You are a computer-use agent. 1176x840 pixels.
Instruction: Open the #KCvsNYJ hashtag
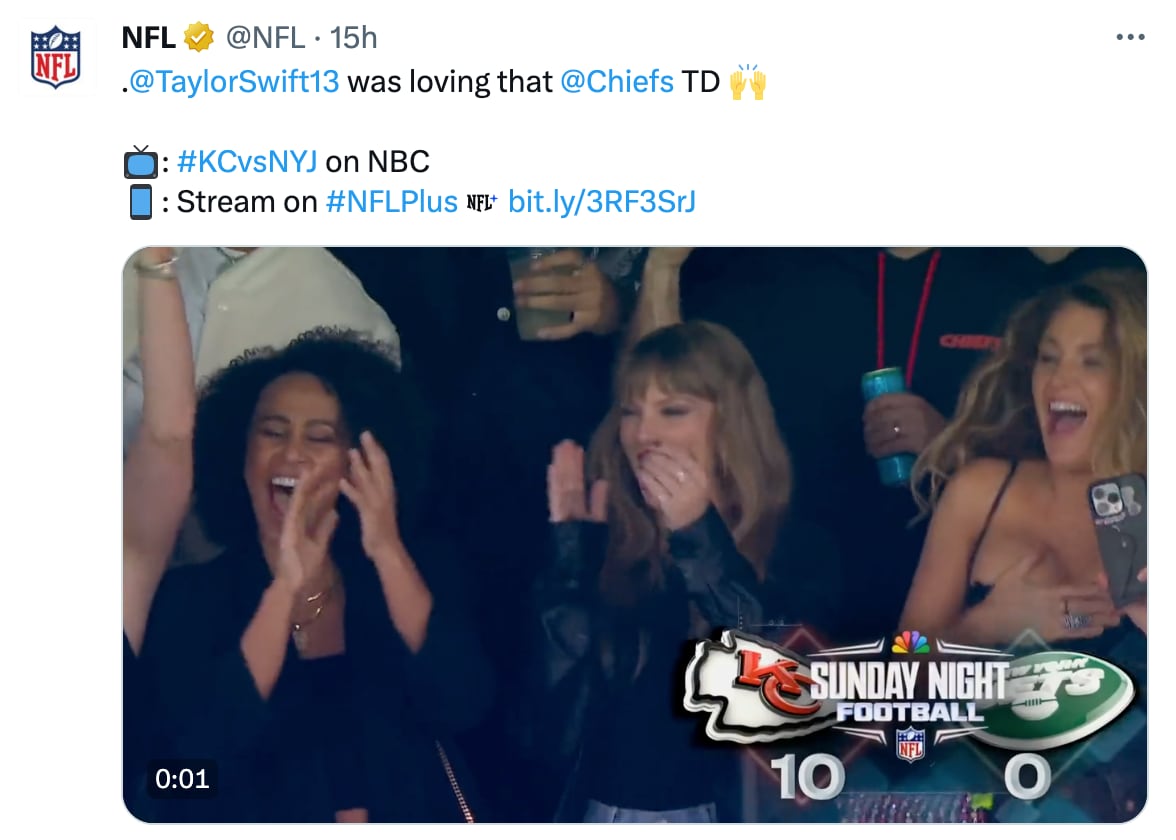(247, 161)
